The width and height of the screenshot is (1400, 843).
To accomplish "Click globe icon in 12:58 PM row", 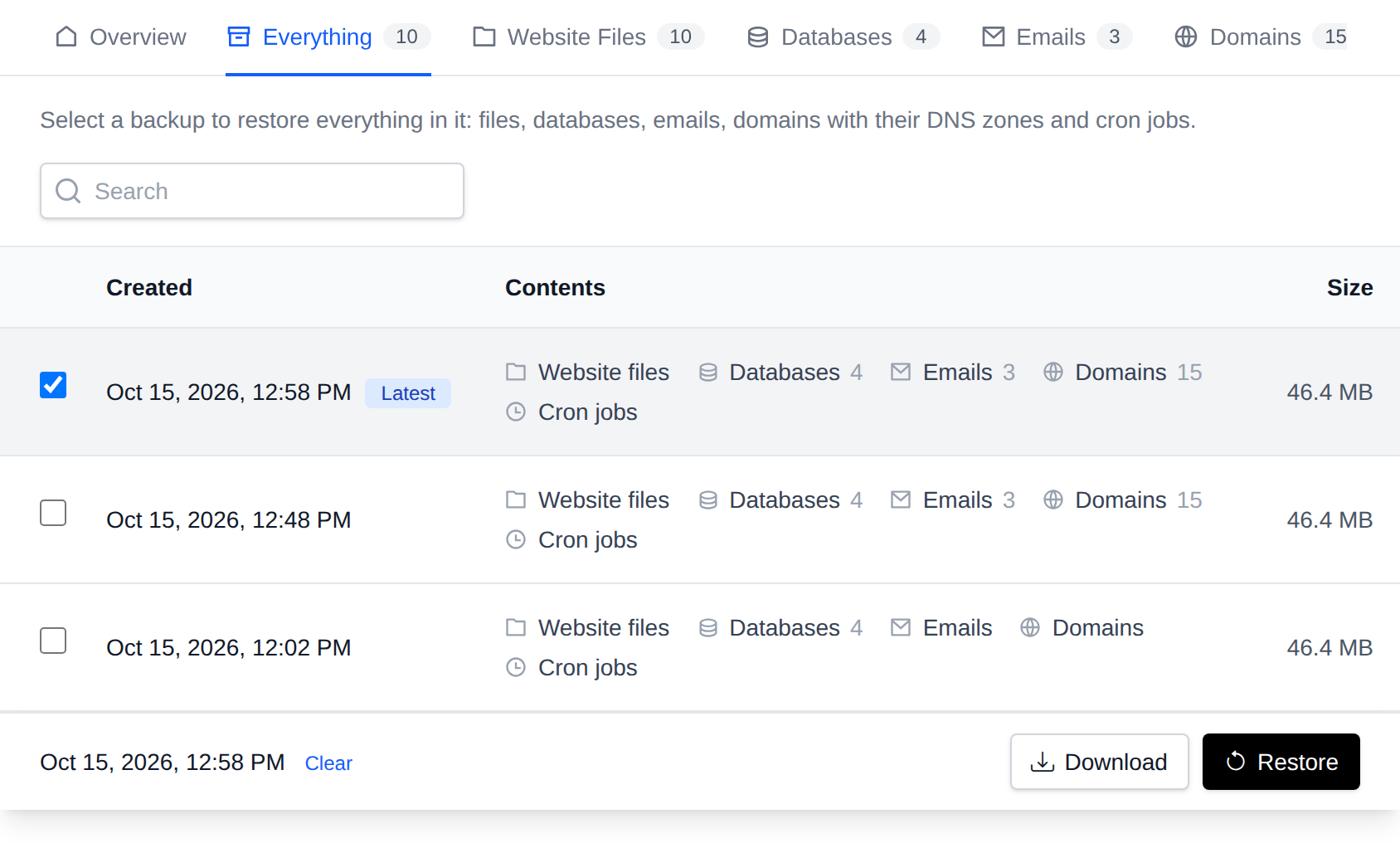I will pyautogui.click(x=1053, y=372).
